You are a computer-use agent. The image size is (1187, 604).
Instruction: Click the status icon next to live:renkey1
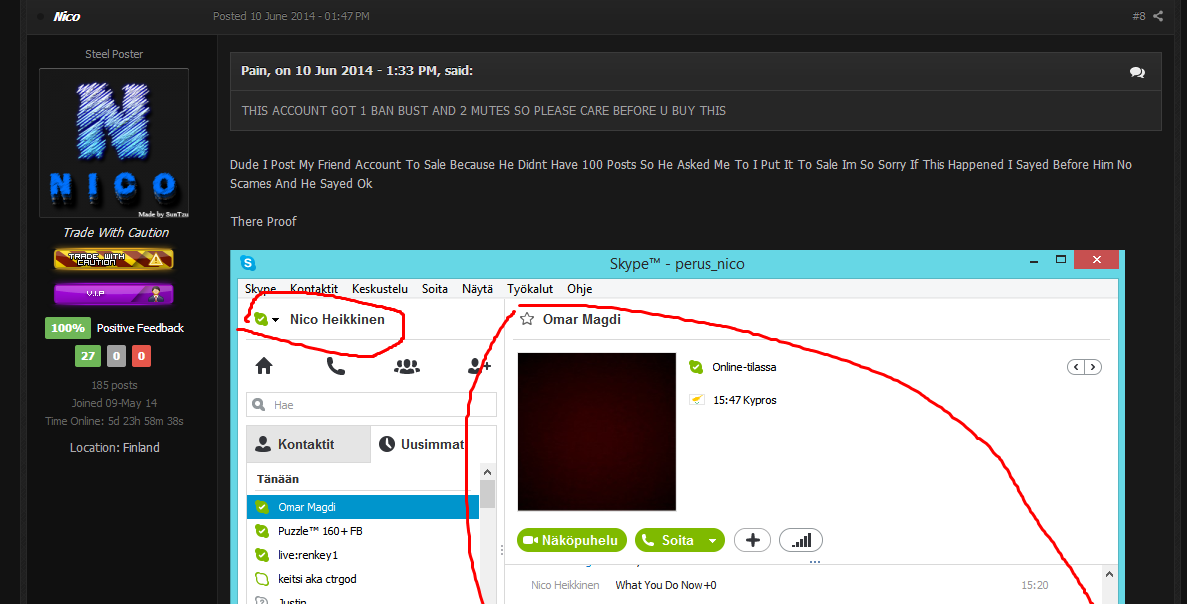click(x=262, y=555)
